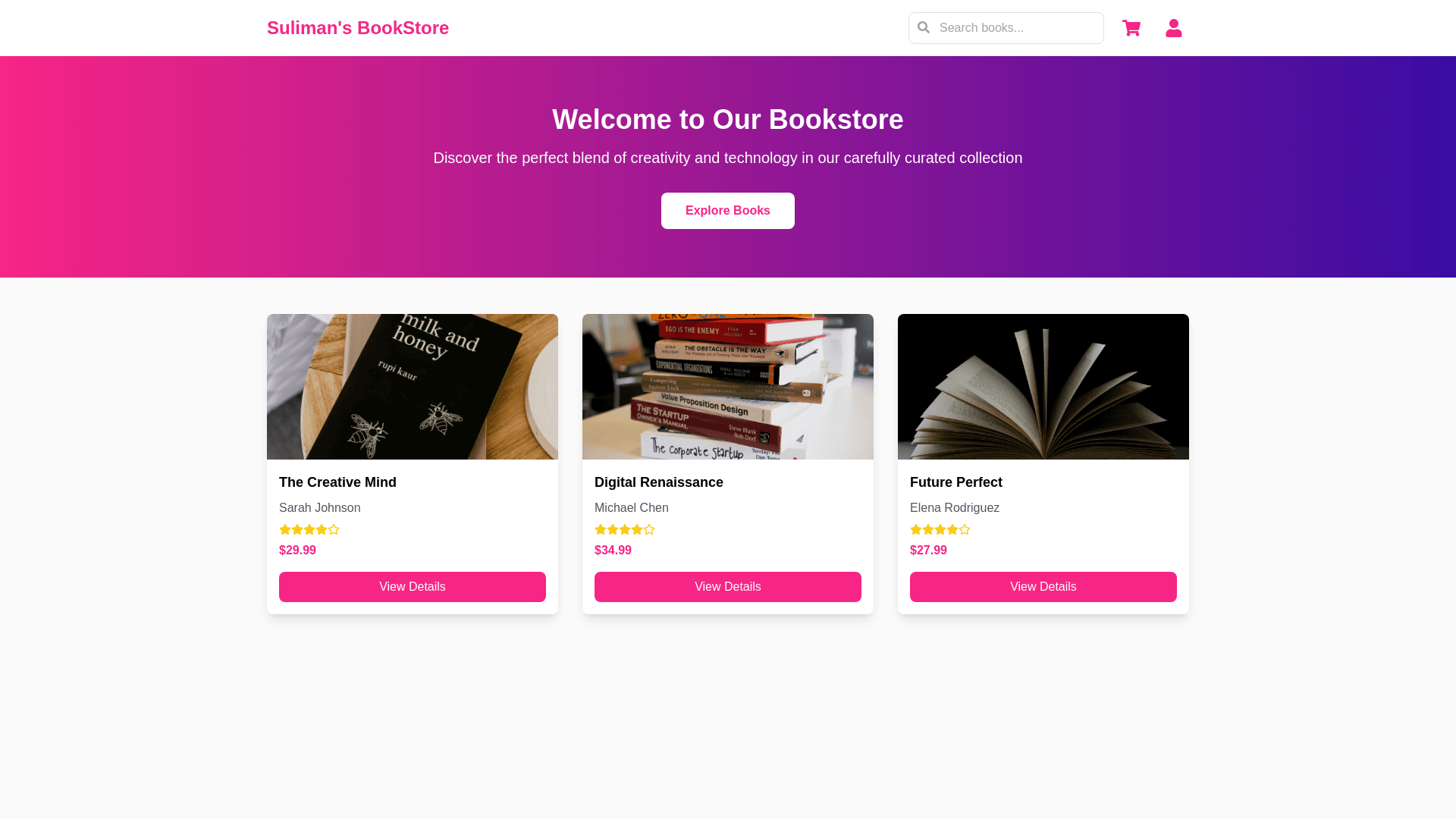Open the fanned open book image
This screenshot has width=1456, height=819.
(1043, 387)
